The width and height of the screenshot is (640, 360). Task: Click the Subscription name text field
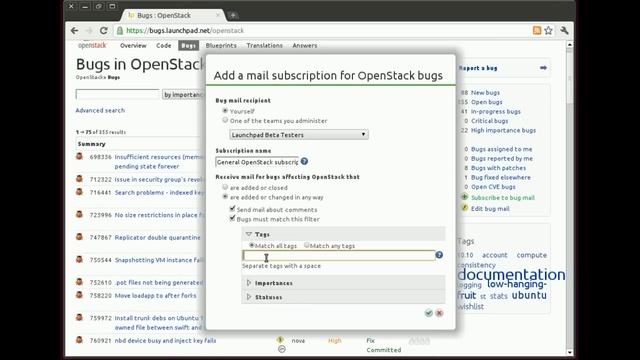tap(257, 162)
